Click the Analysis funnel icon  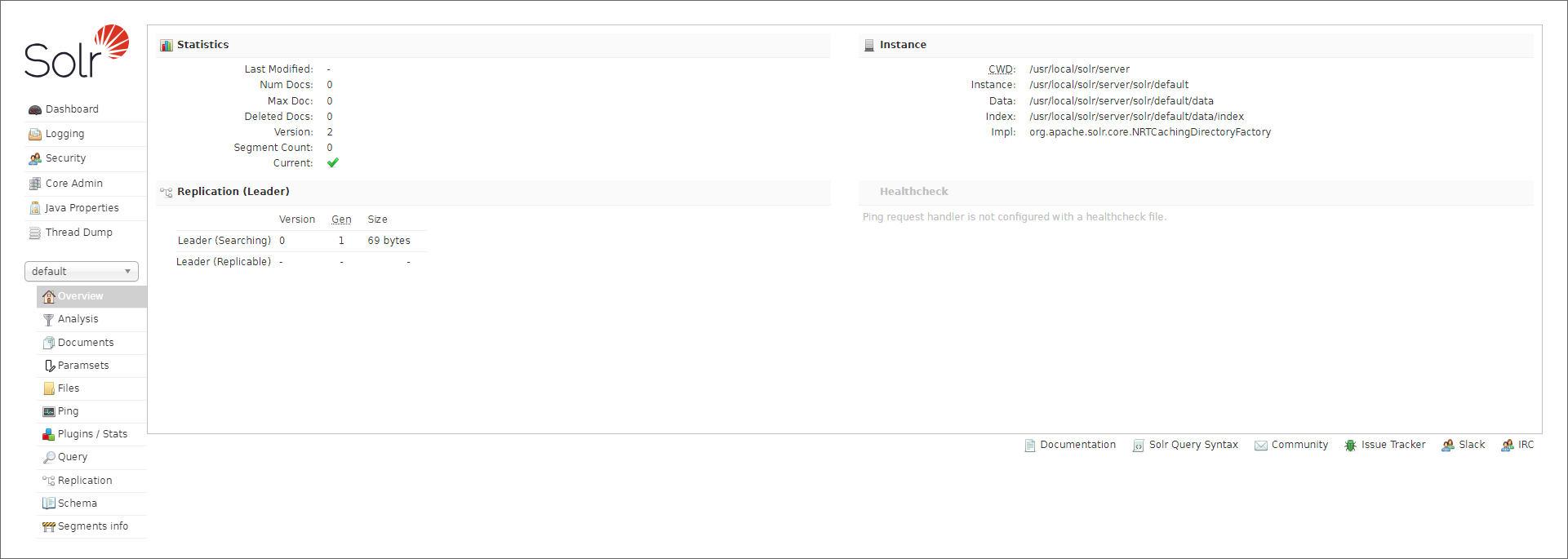click(49, 320)
